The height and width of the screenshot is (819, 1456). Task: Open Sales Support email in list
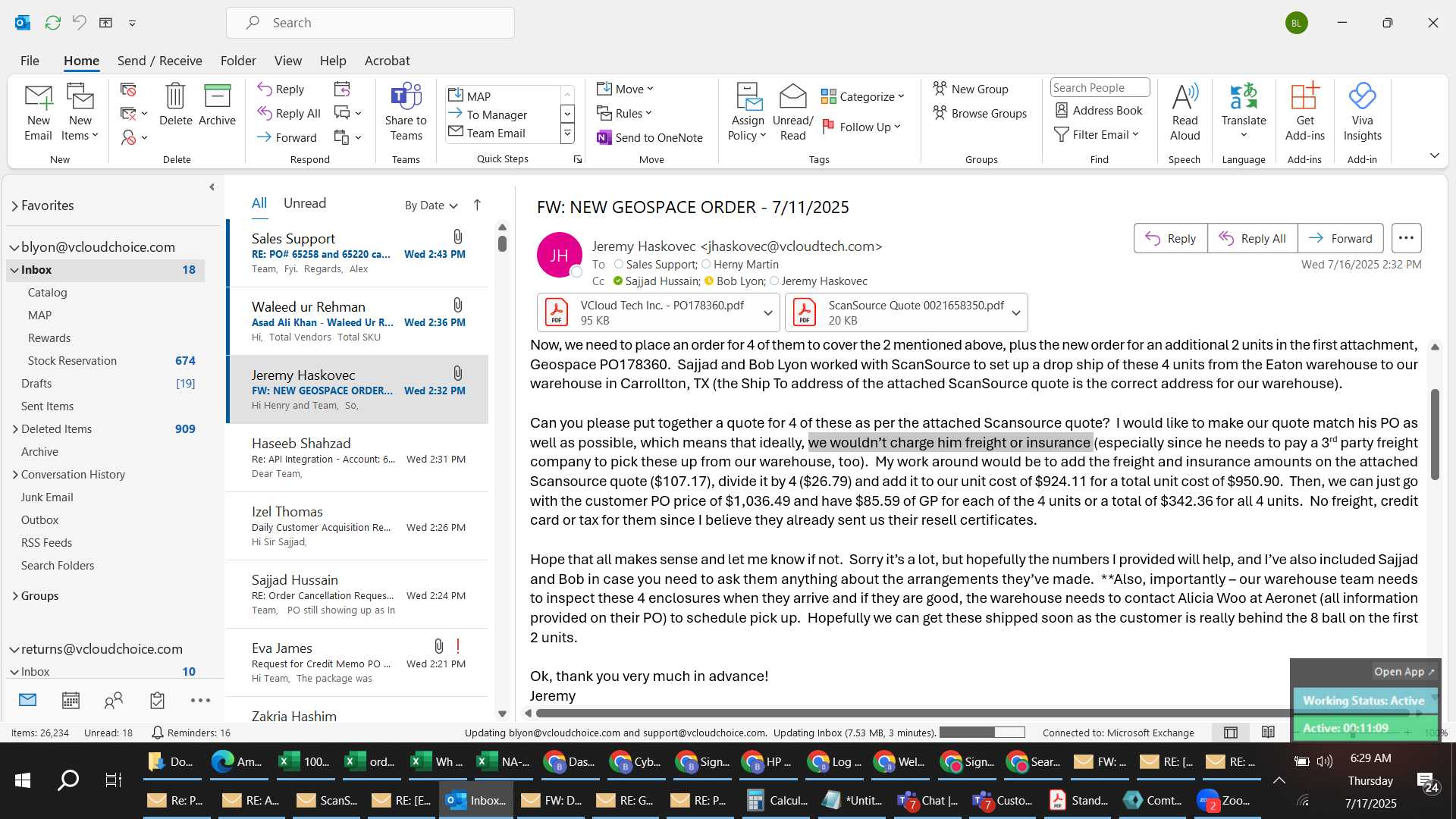coord(358,253)
